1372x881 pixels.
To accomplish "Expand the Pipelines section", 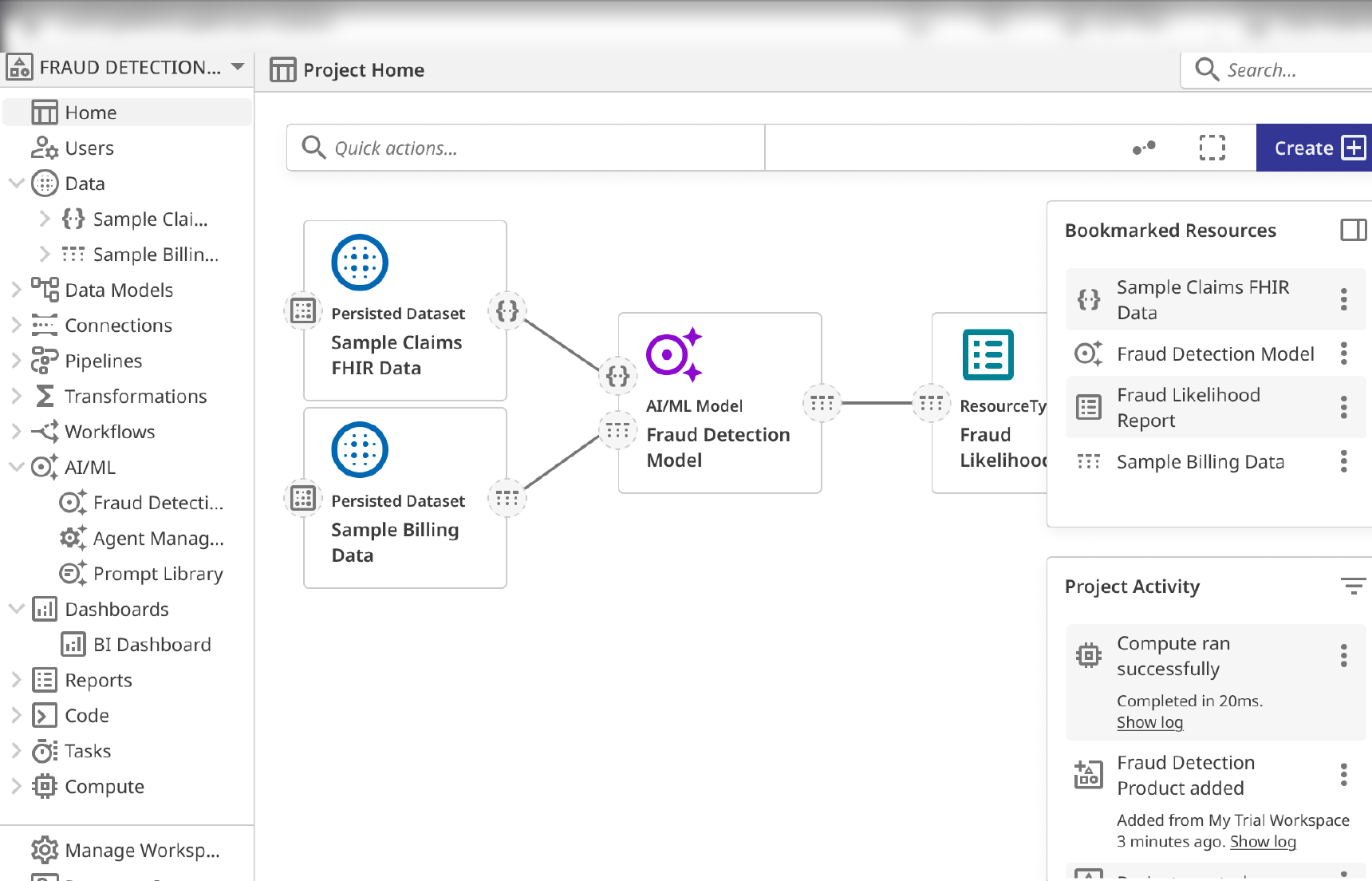I will point(16,361).
